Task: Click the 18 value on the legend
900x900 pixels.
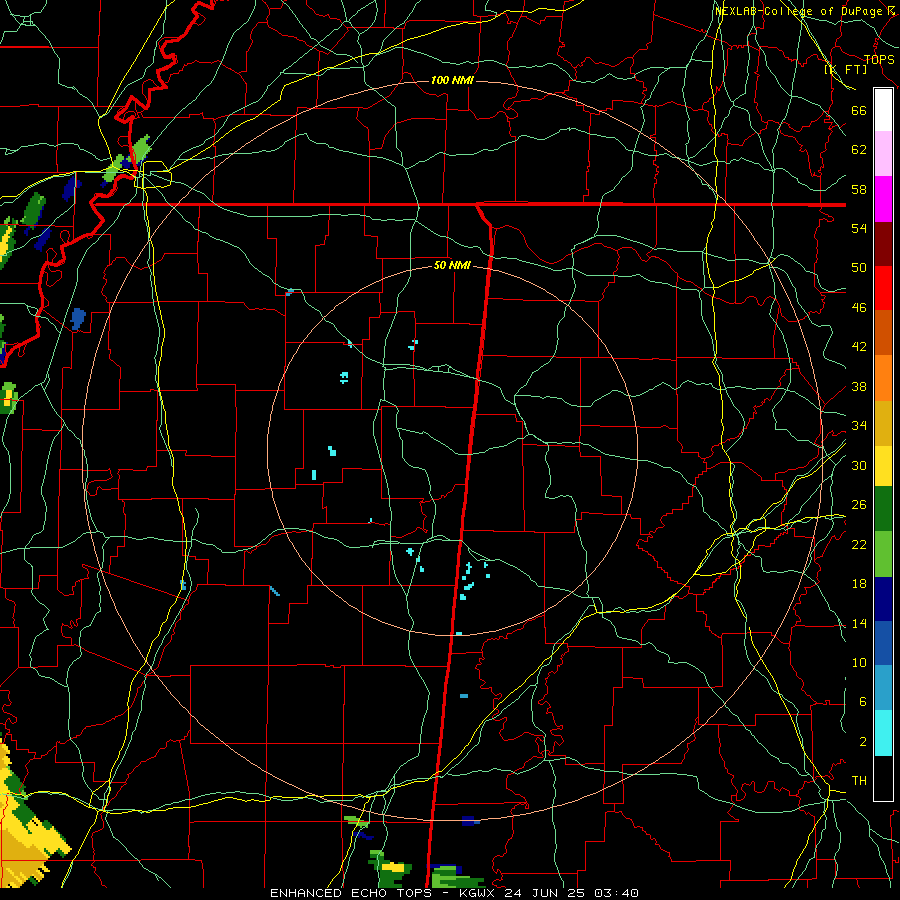Action: tap(859, 584)
